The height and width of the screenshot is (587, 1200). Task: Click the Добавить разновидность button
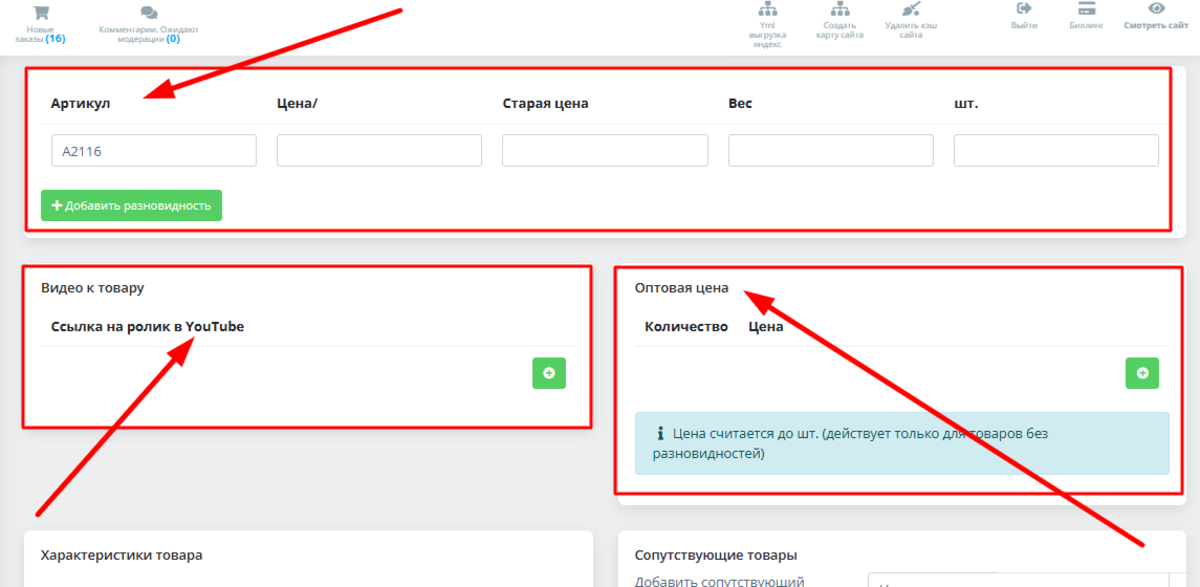(x=131, y=206)
